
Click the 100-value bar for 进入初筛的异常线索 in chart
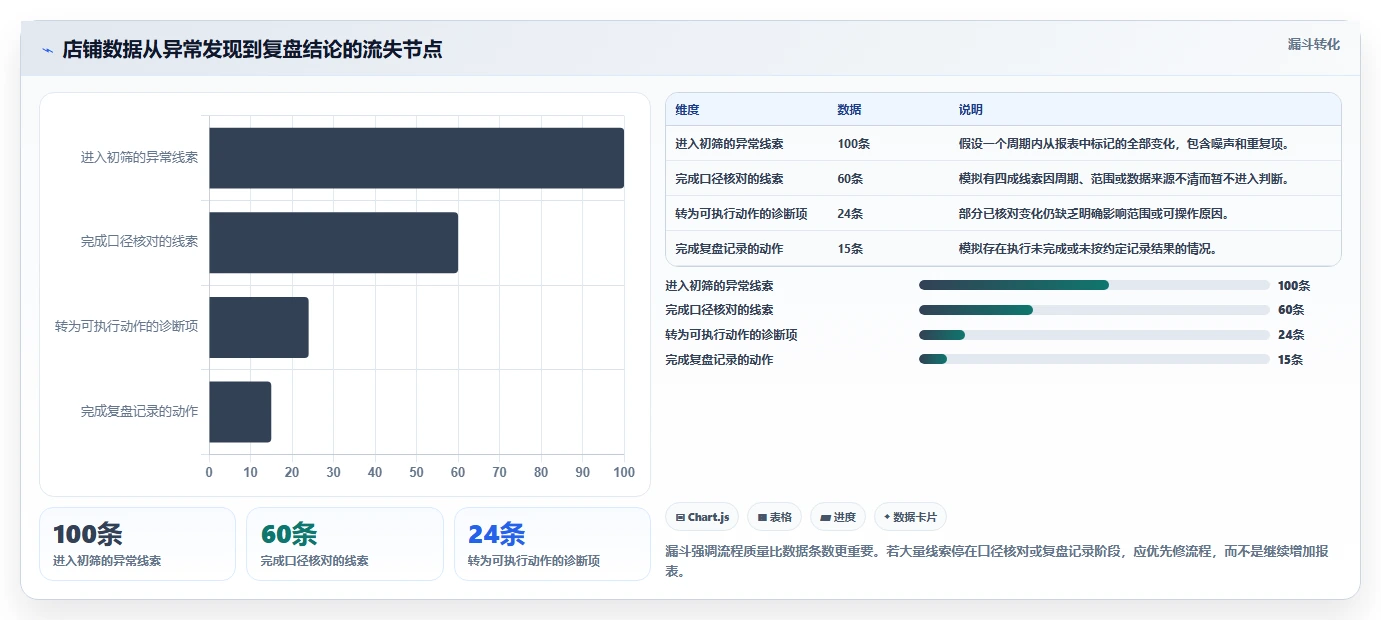[416, 158]
